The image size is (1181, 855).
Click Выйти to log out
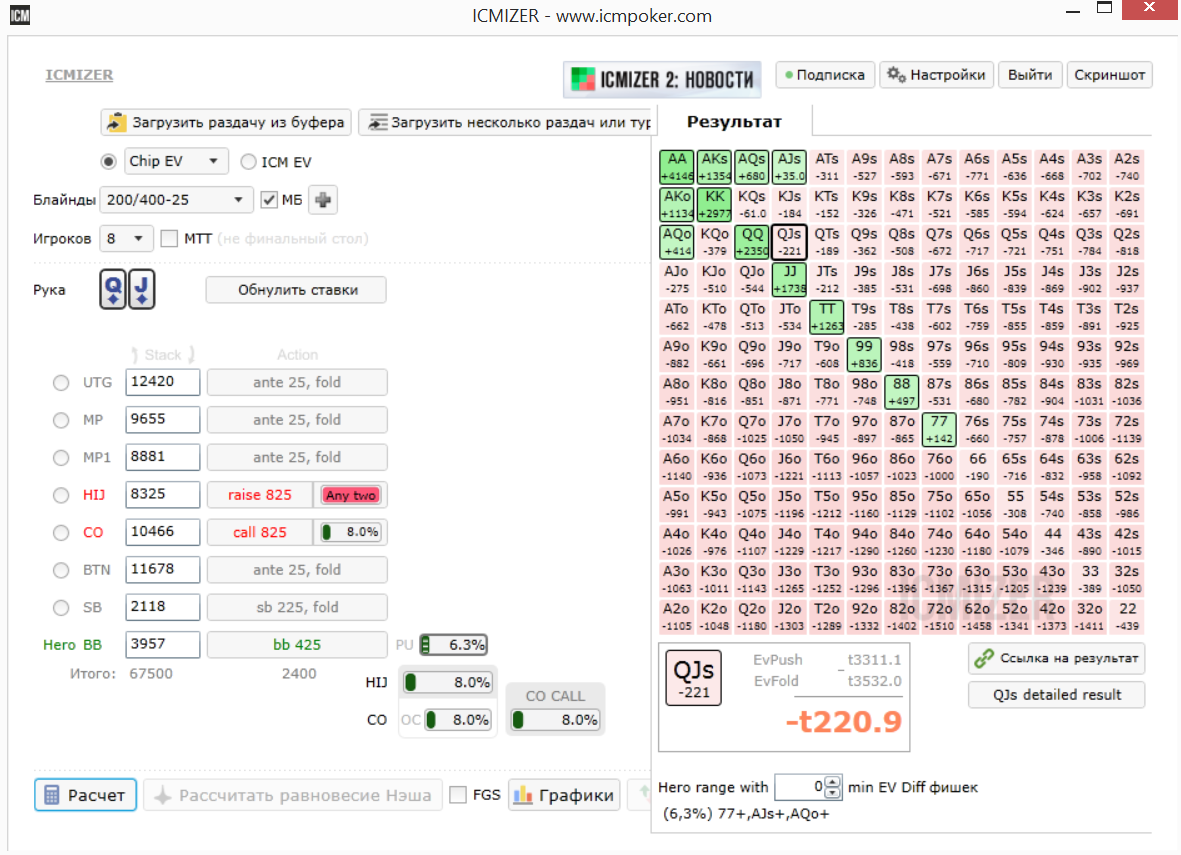(1030, 75)
